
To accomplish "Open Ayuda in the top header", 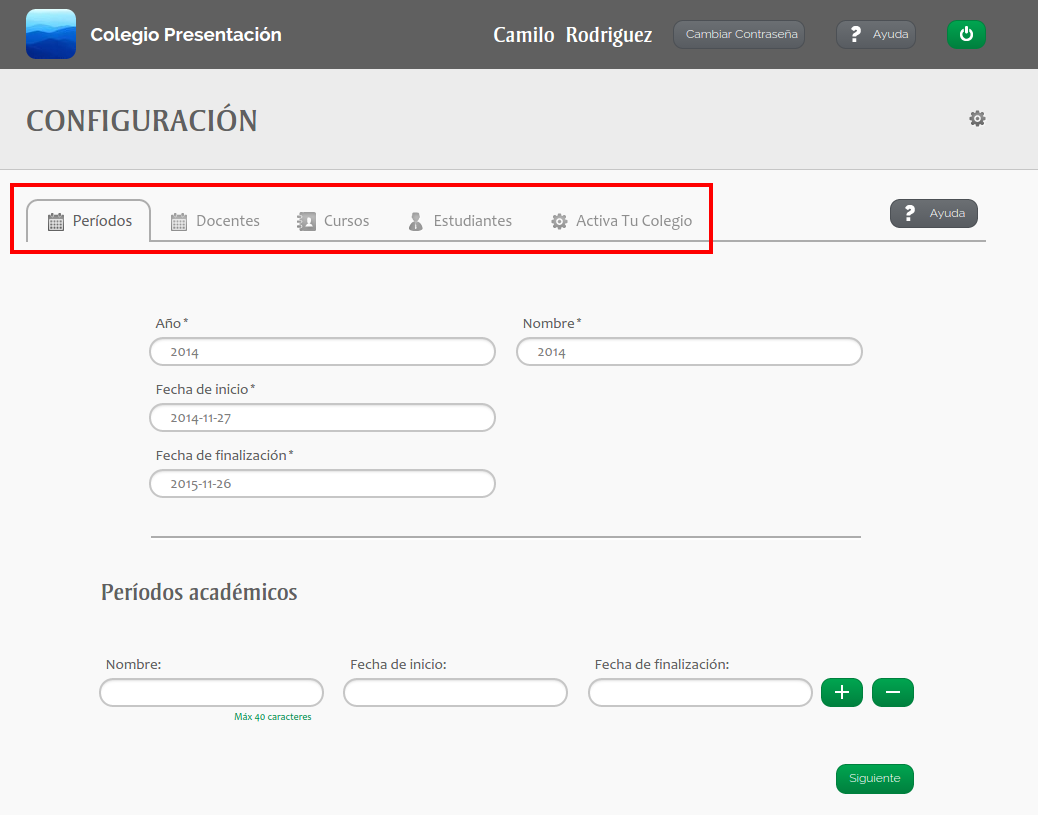I will point(876,34).
